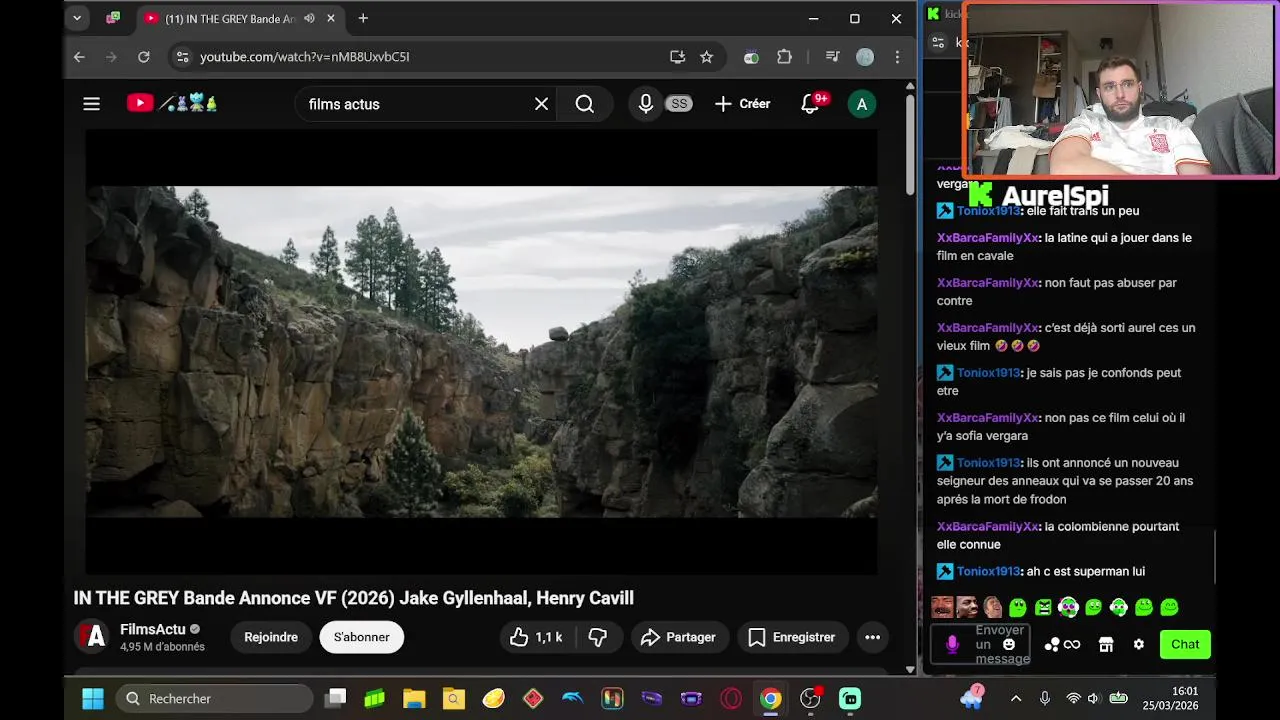Select angry green emote in chat row
The image size is (1280, 720).
point(1043,607)
